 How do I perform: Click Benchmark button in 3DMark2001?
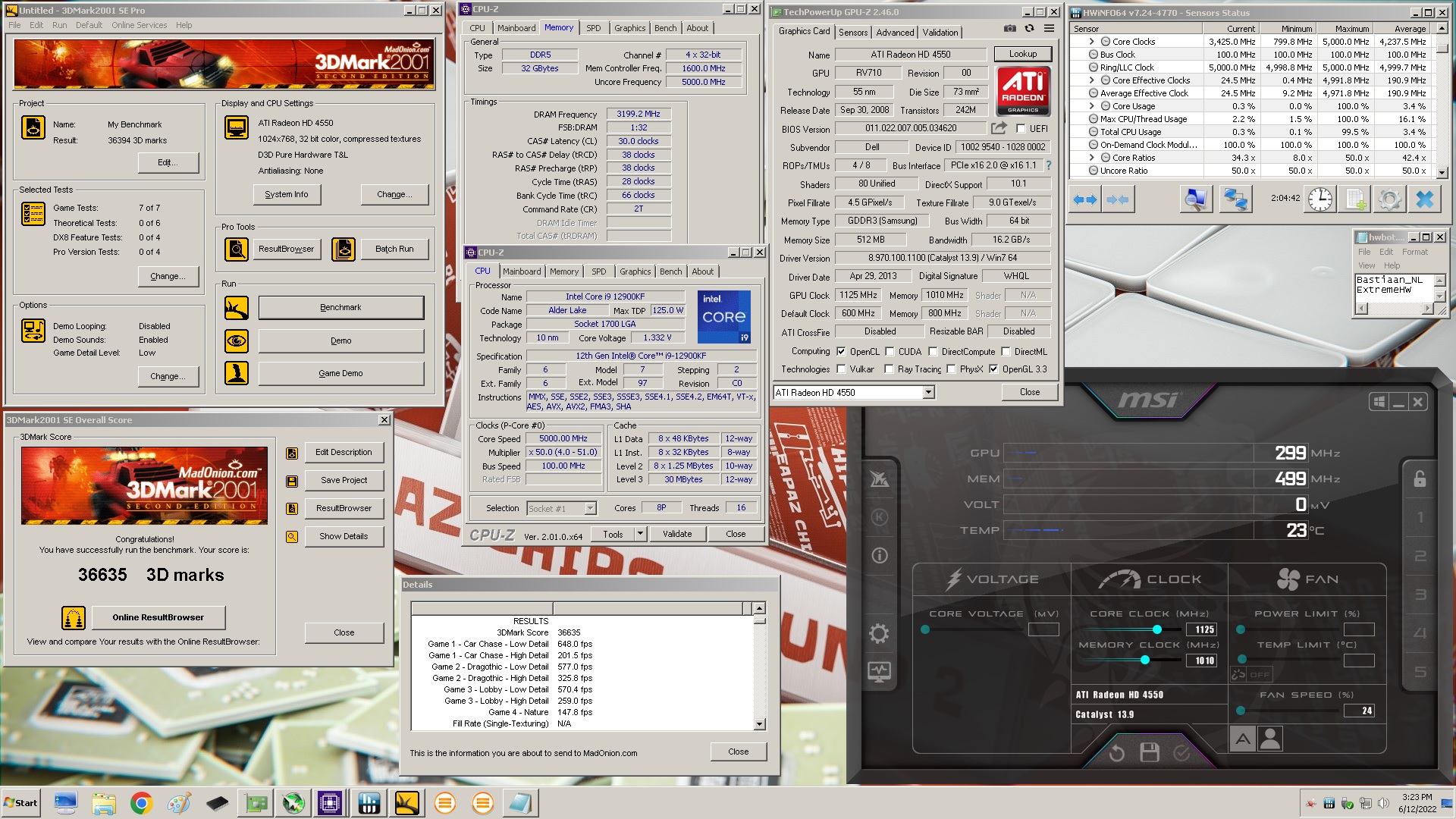click(x=340, y=307)
